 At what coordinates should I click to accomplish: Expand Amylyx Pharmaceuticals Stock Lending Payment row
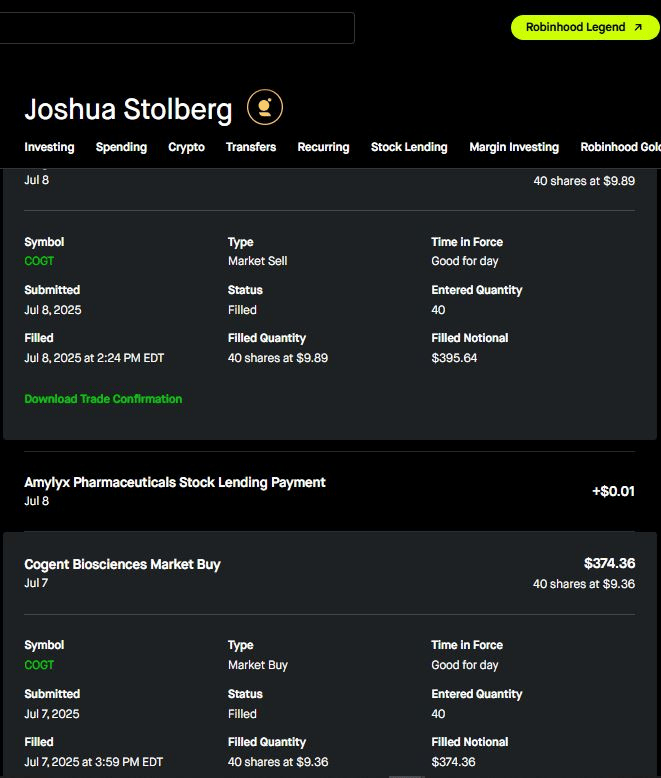tap(175, 482)
